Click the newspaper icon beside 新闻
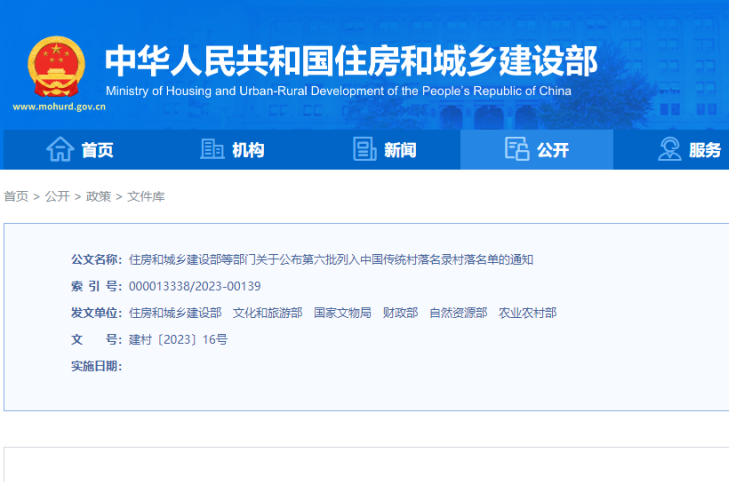The height and width of the screenshot is (482, 729). click(x=365, y=150)
